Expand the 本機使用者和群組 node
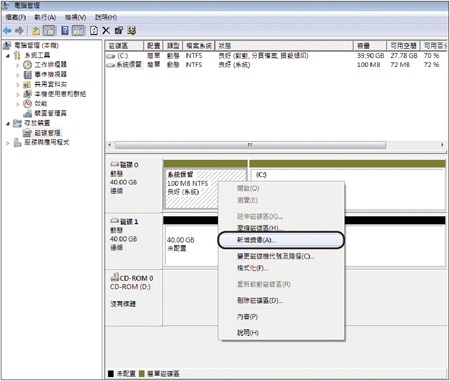This screenshot has width=450, height=381. (x=18, y=94)
